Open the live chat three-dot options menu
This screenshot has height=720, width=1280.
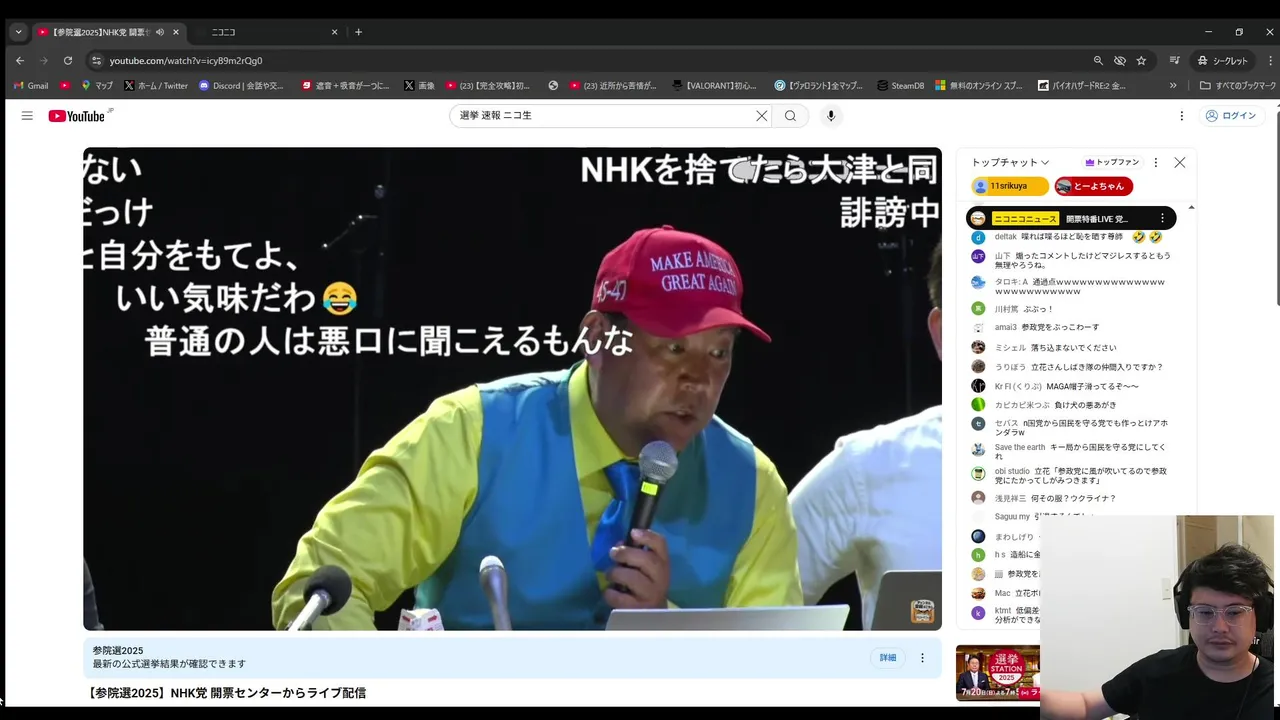coord(1156,162)
